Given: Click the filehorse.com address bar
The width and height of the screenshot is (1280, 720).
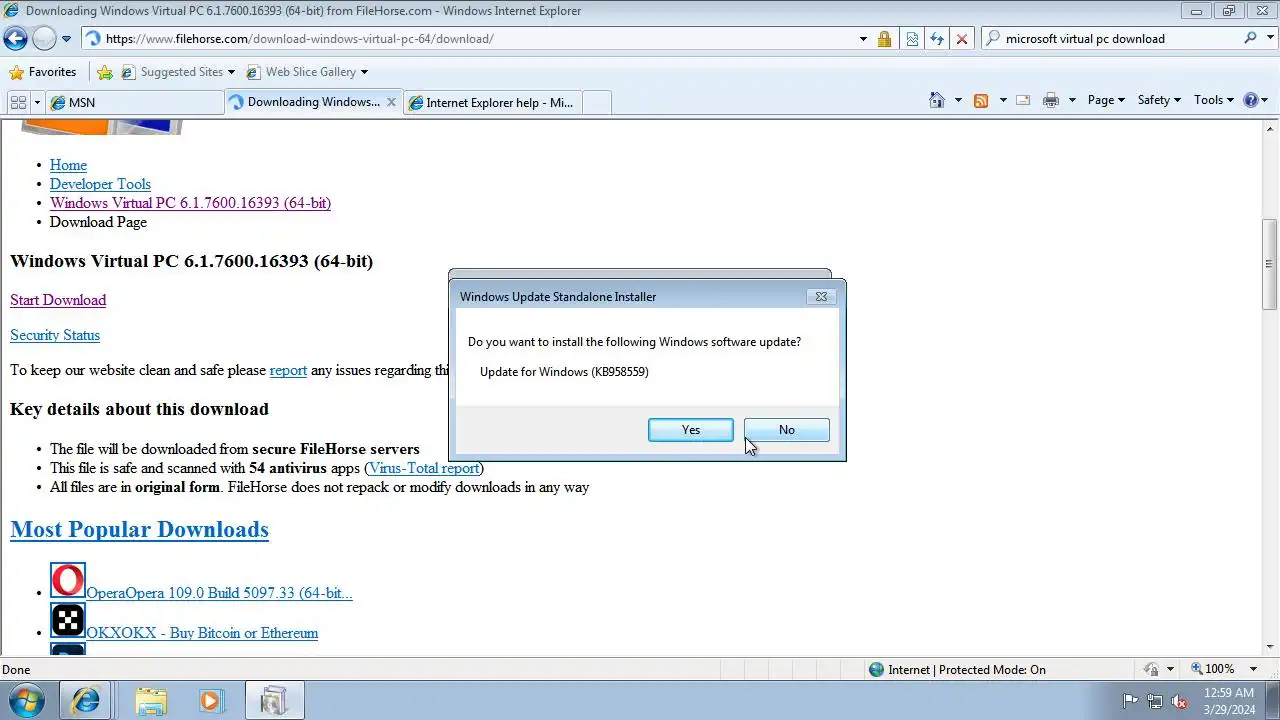Looking at the screenshot, I should tap(470, 39).
